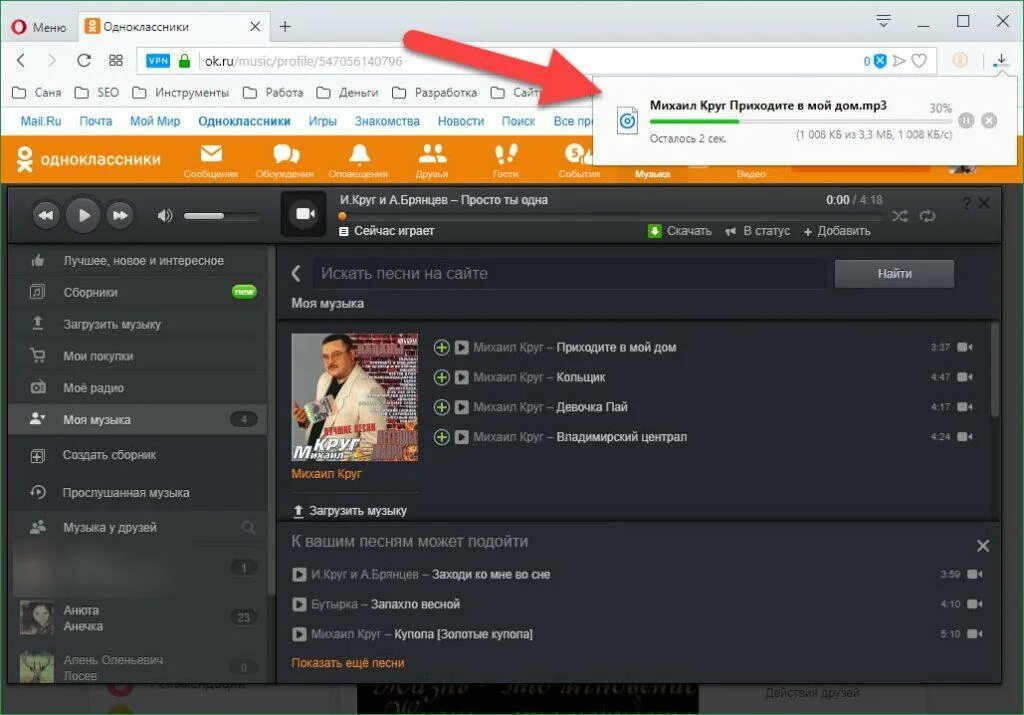Open the Инструменты bookmarks folder
This screenshot has width=1024, height=715.
tap(180, 93)
